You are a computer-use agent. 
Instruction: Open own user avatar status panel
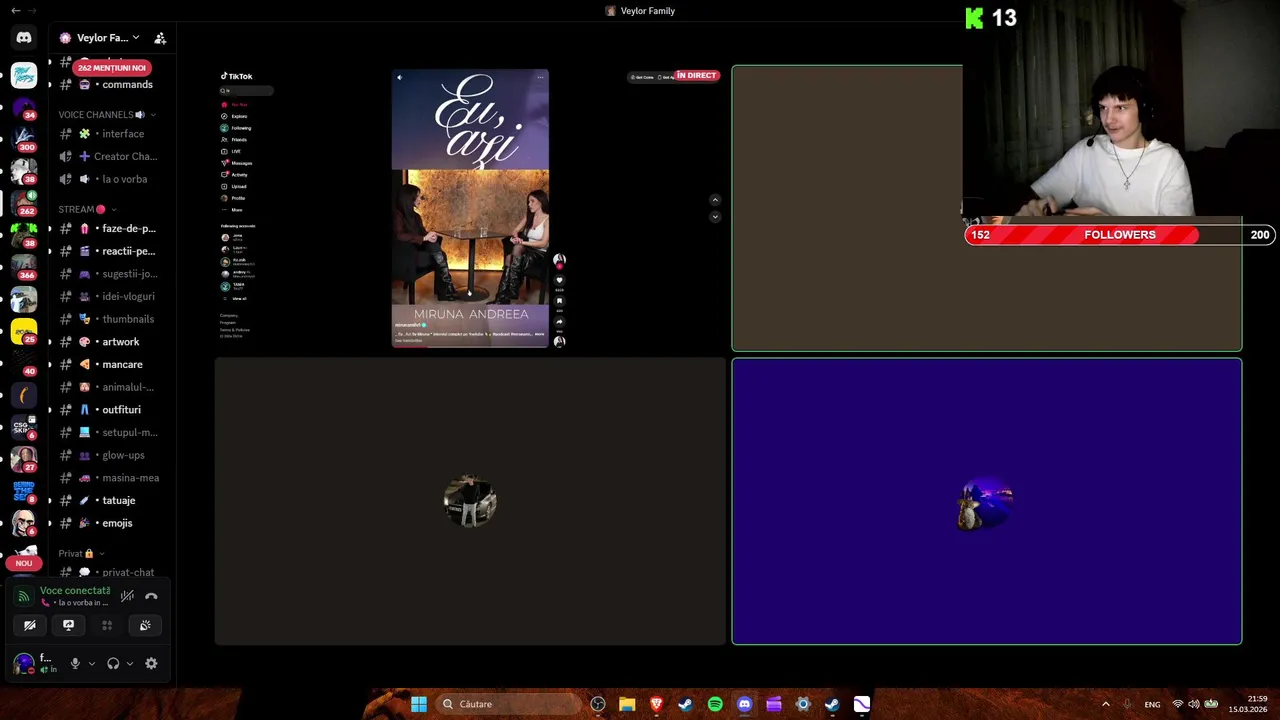pyautogui.click(x=23, y=663)
